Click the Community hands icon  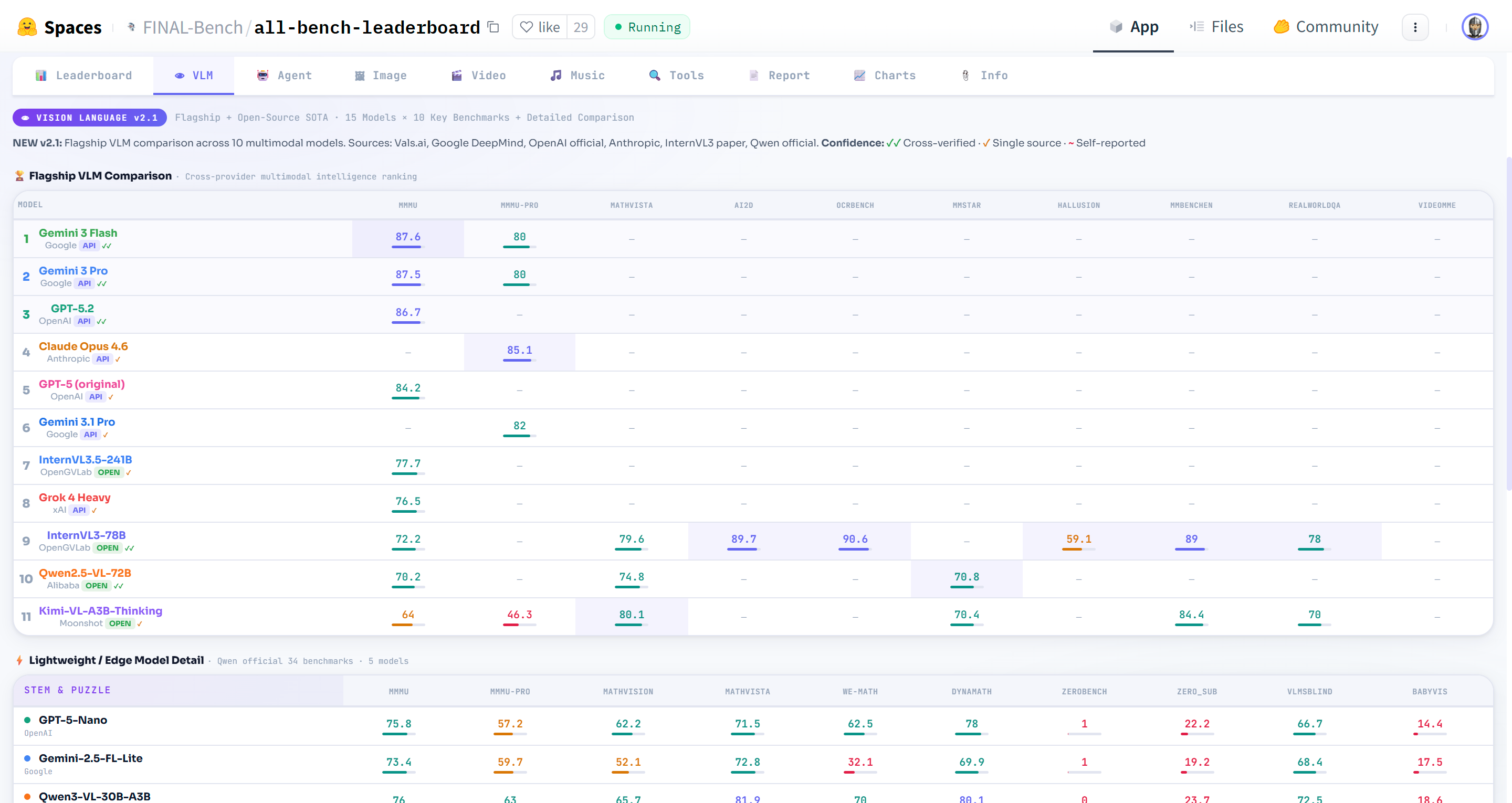click(1281, 27)
